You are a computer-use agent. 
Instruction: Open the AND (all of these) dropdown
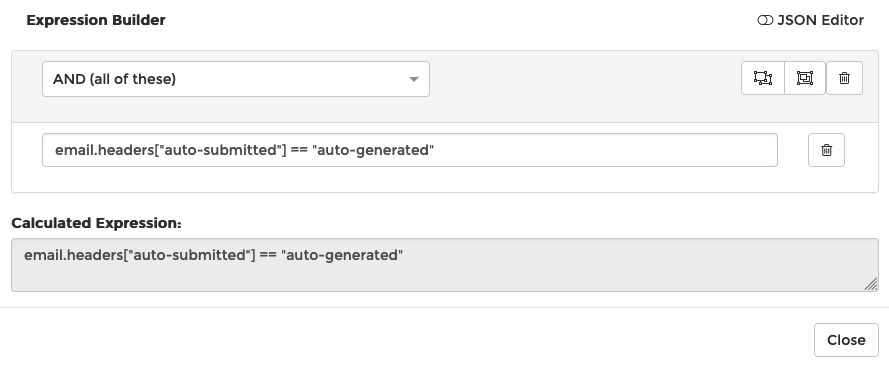tap(236, 79)
